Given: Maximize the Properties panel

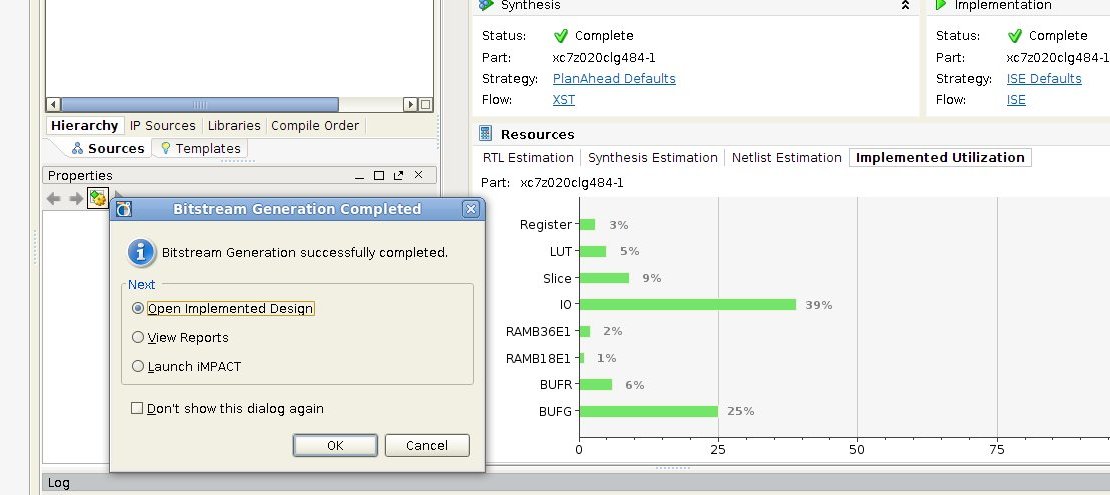Looking at the screenshot, I should click(380, 176).
